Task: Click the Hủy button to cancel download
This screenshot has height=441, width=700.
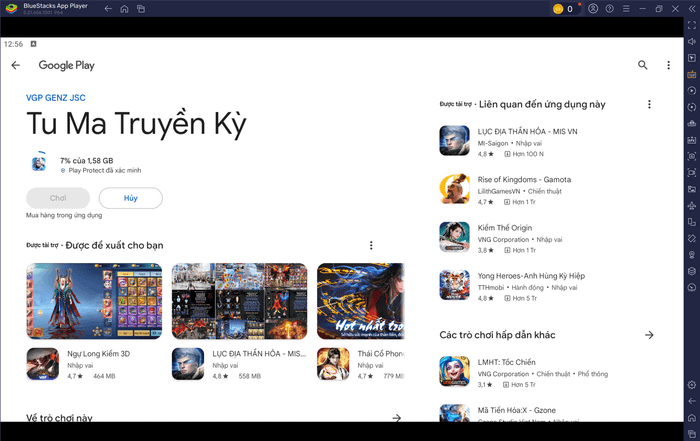Action: [130, 198]
